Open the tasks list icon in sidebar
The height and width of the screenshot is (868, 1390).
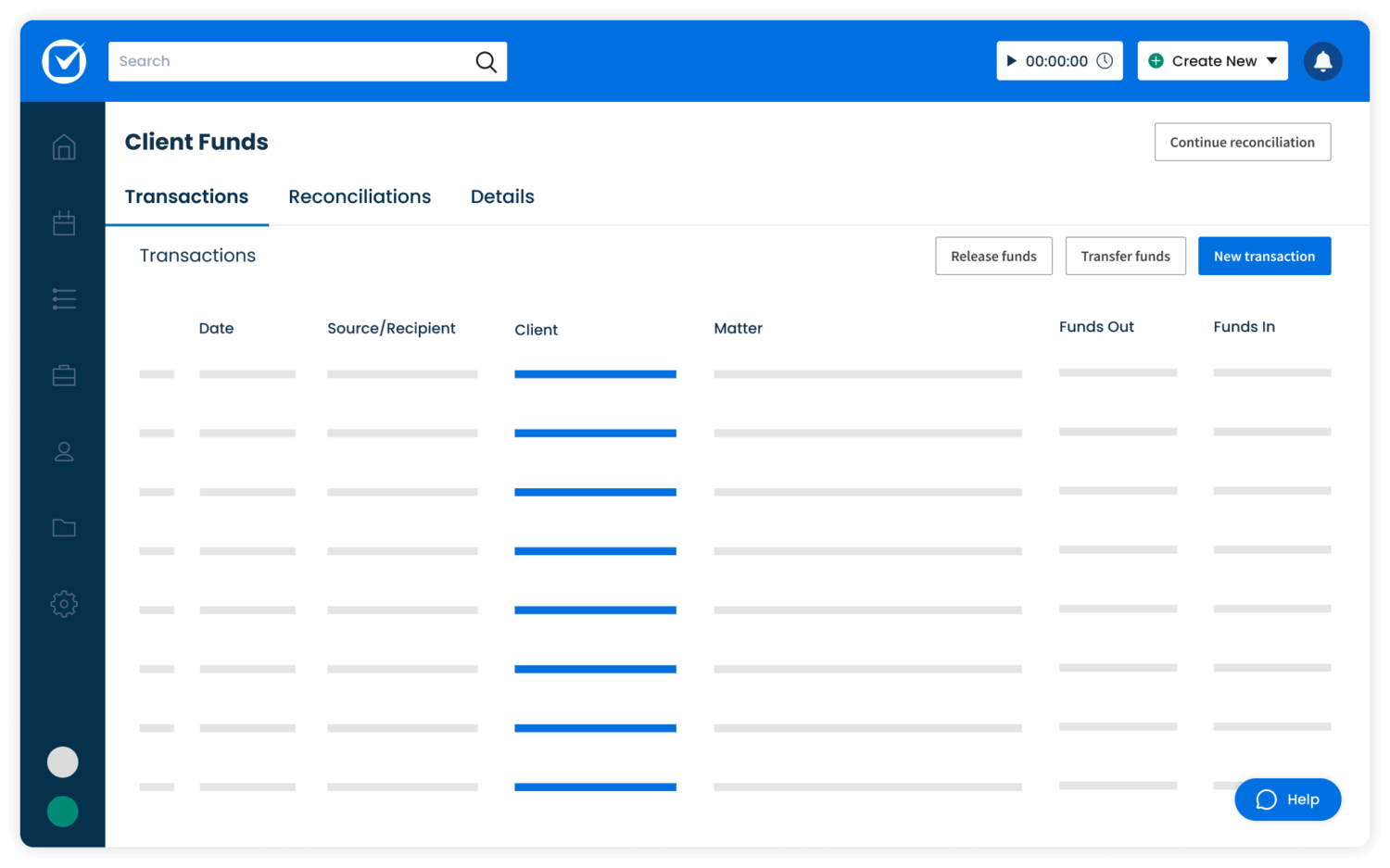coord(64,299)
